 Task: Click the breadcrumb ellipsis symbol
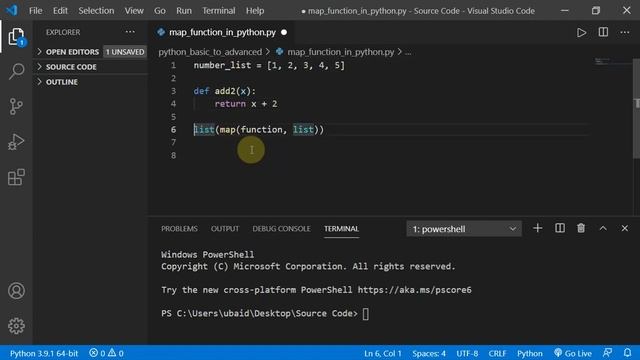click(408, 52)
